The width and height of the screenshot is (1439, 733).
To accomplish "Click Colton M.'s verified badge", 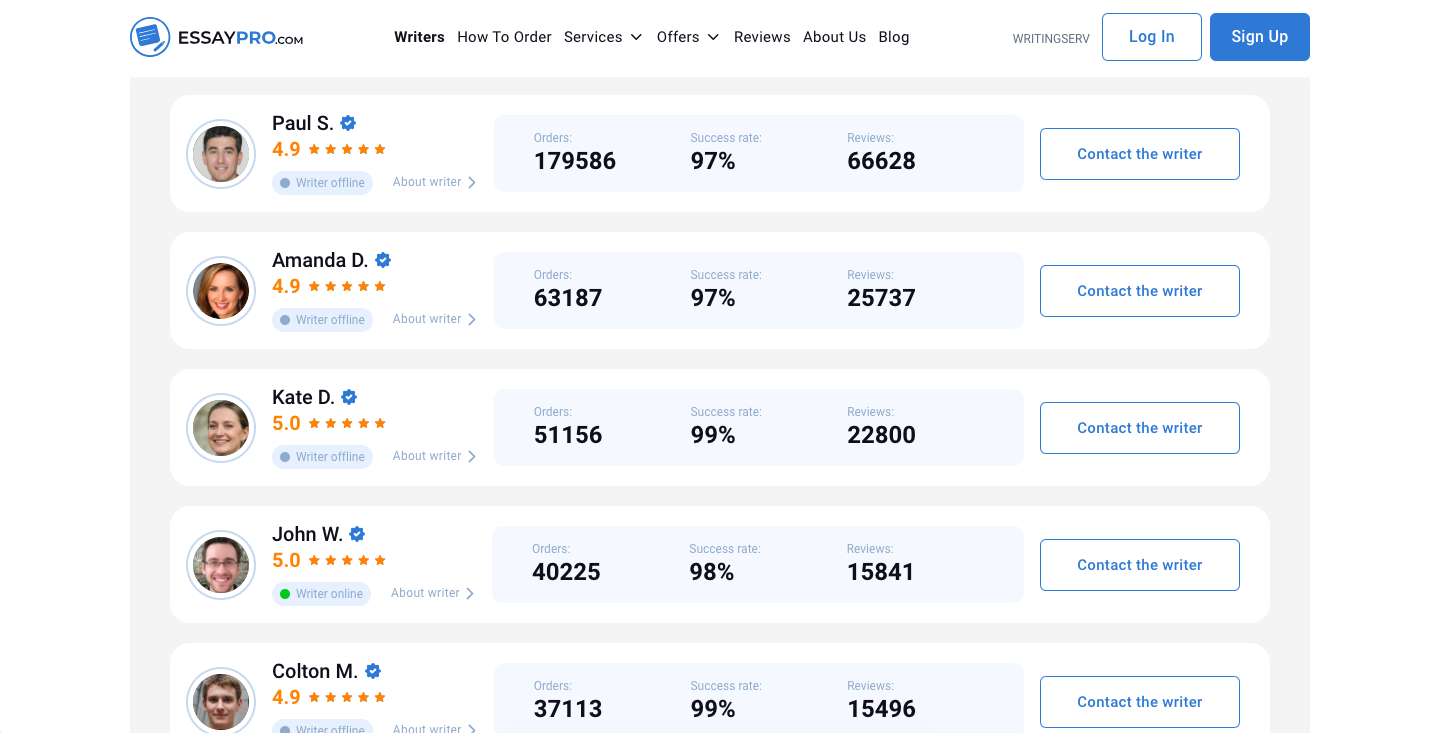I will pyautogui.click(x=373, y=671).
